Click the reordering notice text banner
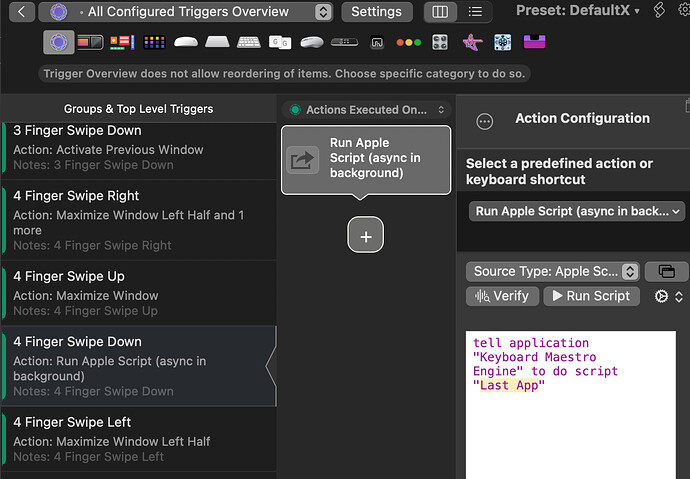Image resolution: width=690 pixels, height=479 pixels. click(x=284, y=73)
